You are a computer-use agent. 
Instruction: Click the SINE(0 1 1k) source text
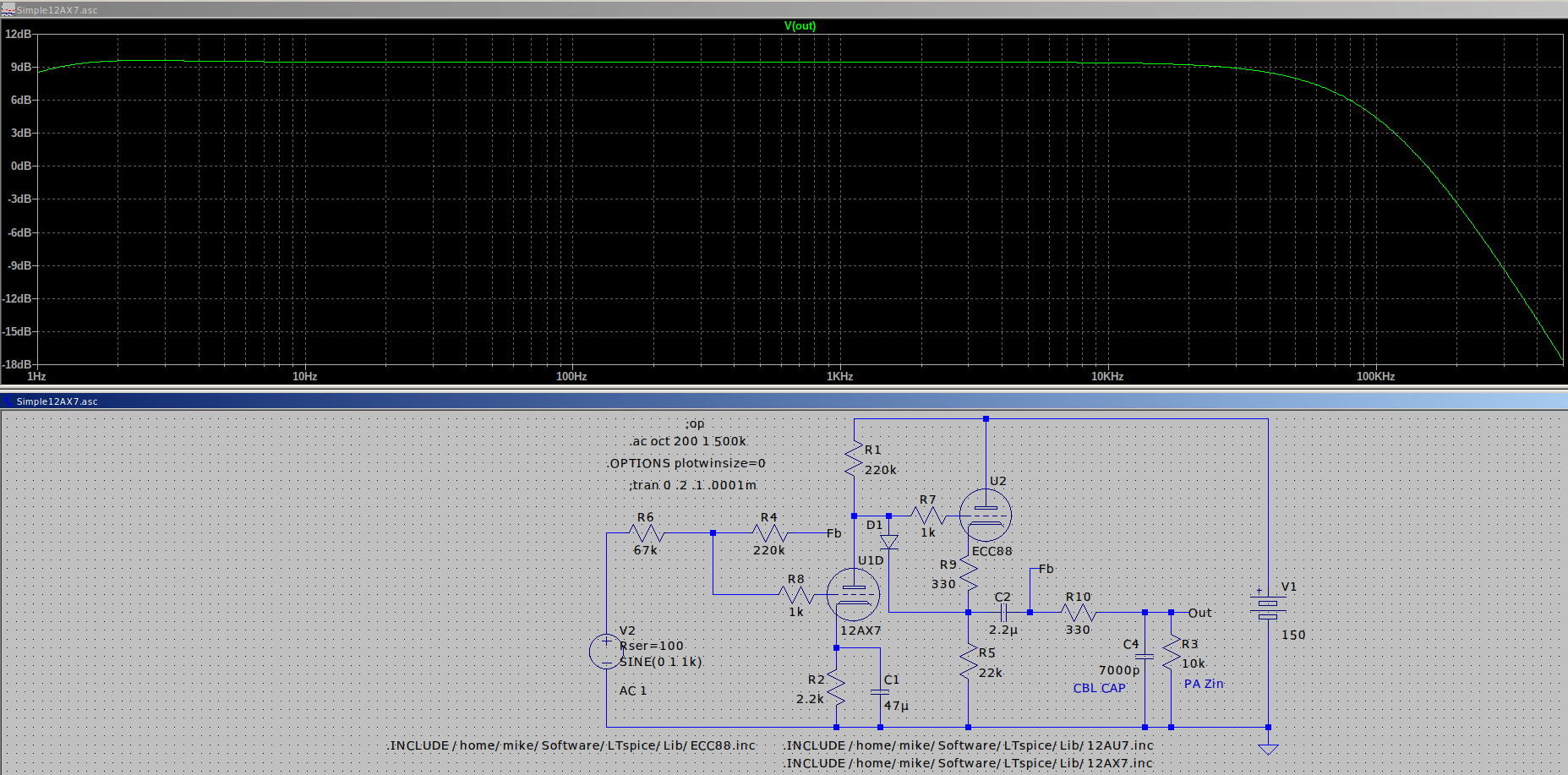(x=661, y=662)
